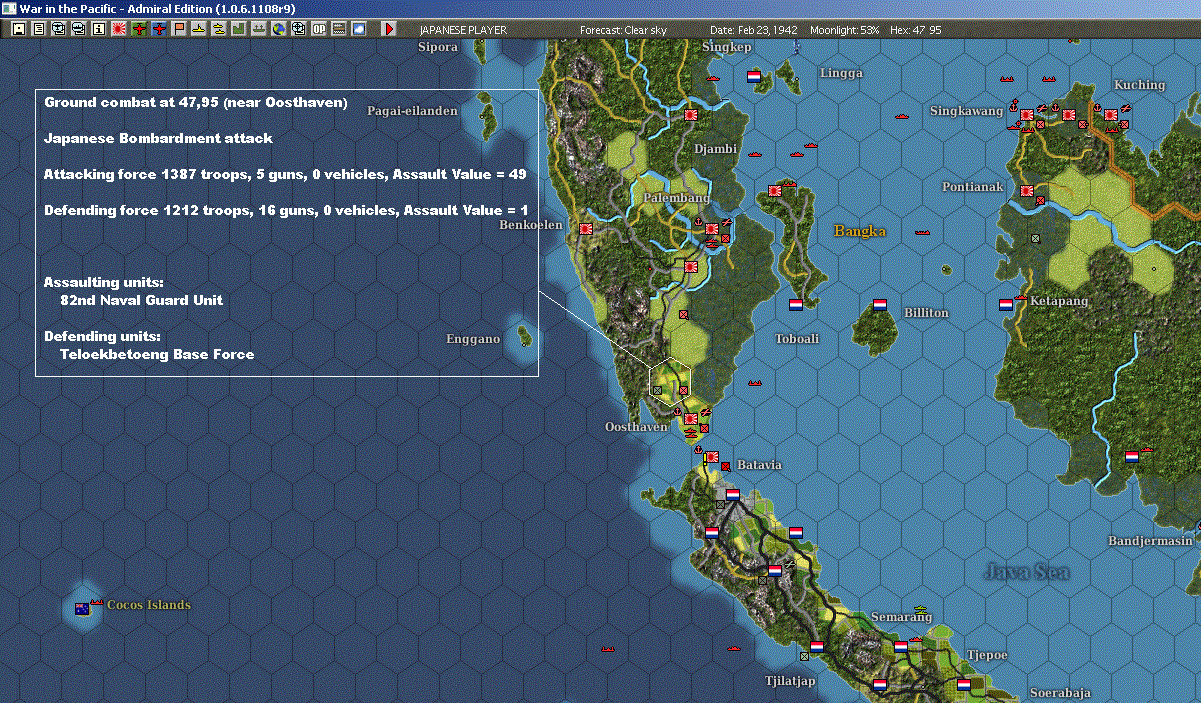Click red plane icon on green background
This screenshot has width=1201, height=703.
point(139,29)
